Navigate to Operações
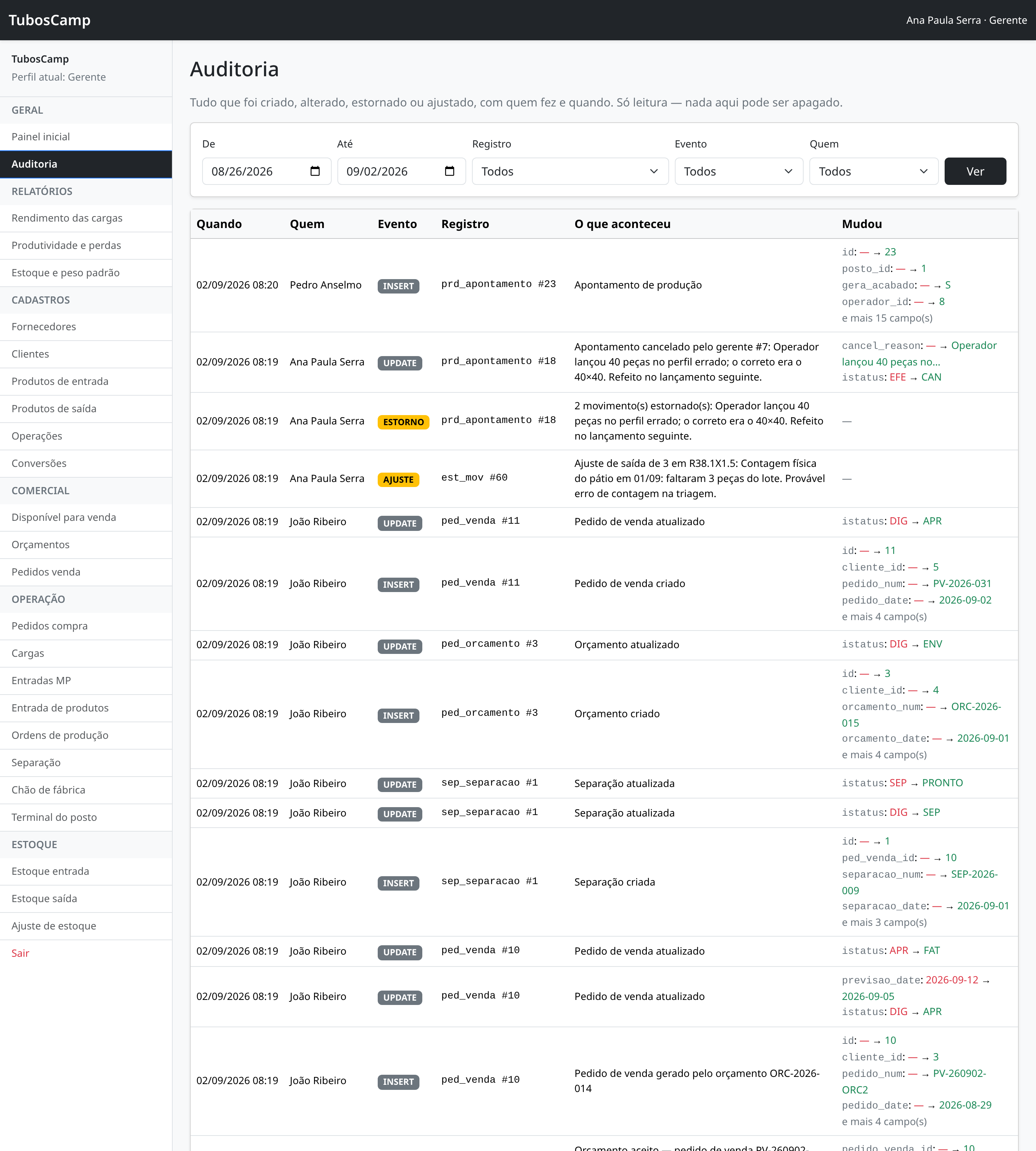1036x1151 pixels. (86, 436)
